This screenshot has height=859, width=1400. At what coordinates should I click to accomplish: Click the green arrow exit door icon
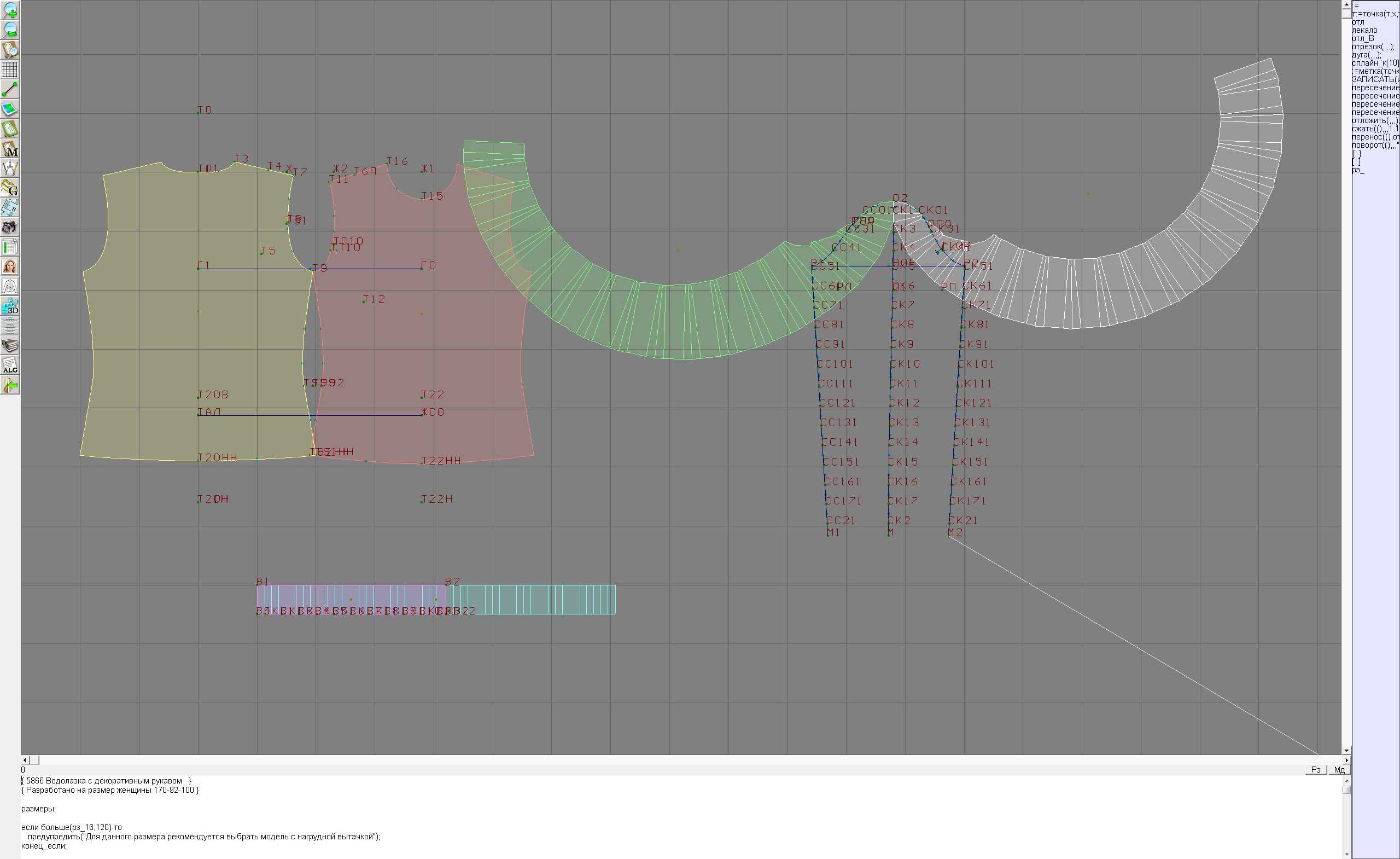point(10,385)
